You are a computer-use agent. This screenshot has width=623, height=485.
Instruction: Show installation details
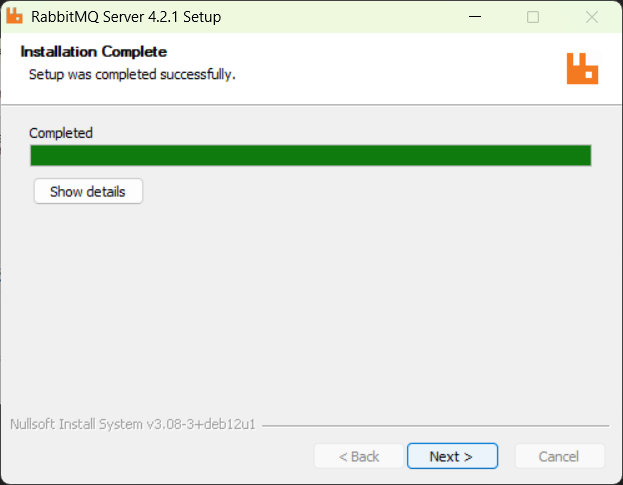[88, 191]
